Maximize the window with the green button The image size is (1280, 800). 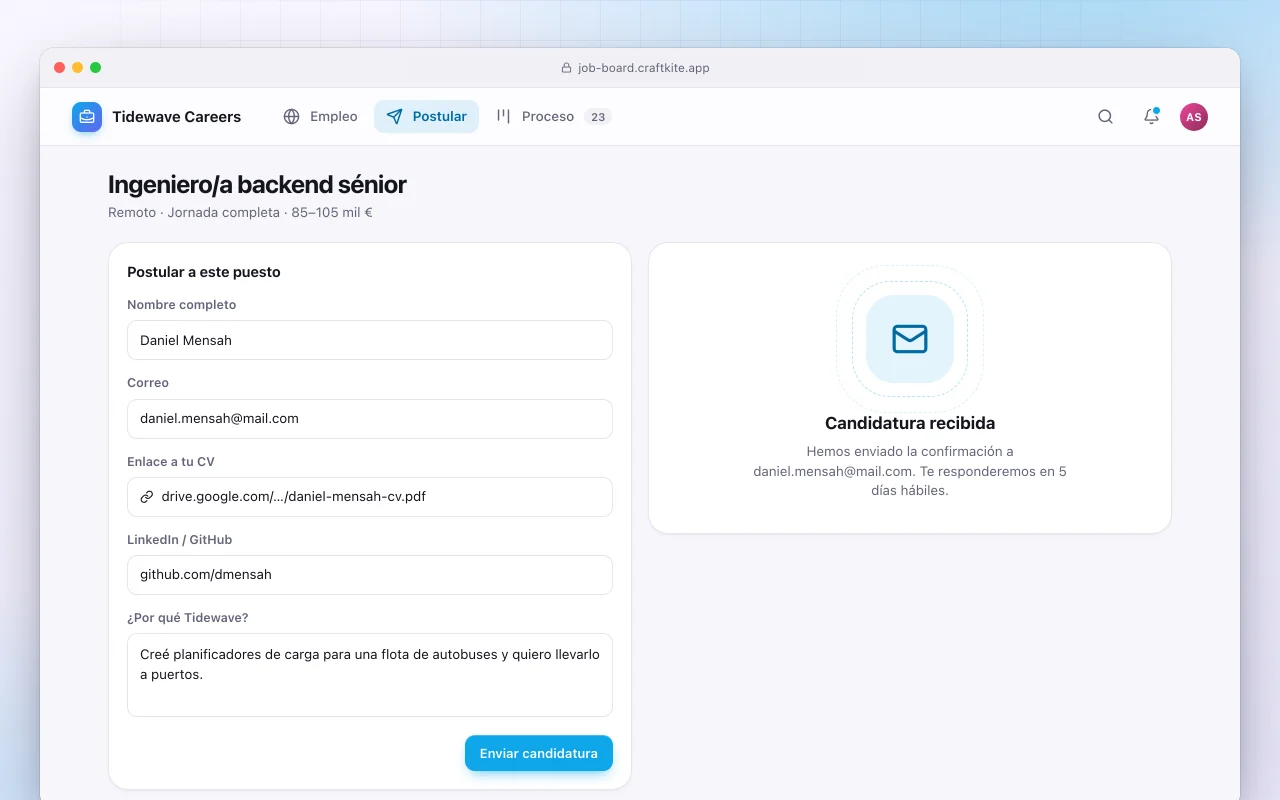pos(96,68)
